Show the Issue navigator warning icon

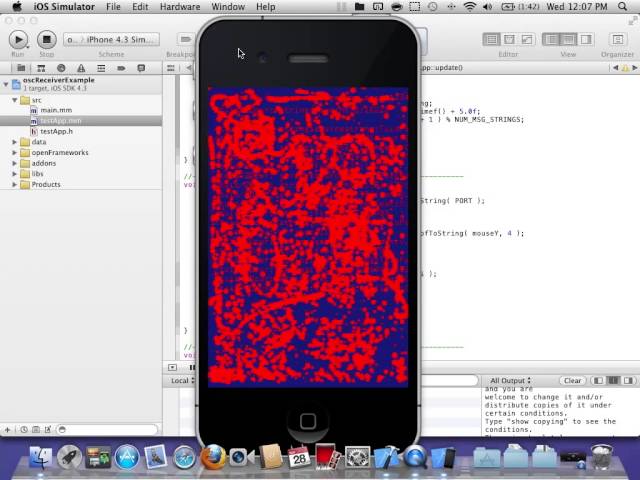pos(81,68)
